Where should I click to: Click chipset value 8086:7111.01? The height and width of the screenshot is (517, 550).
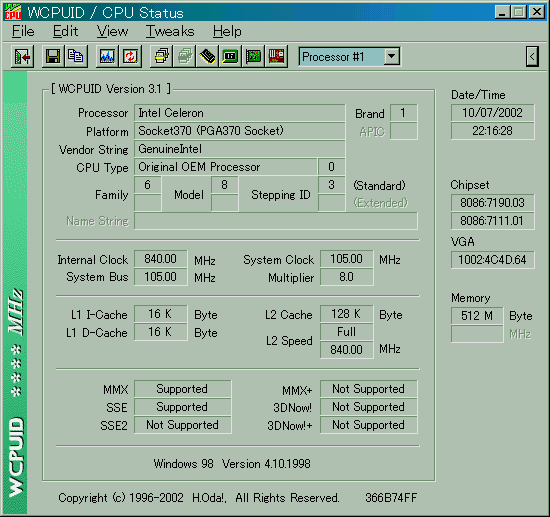tap(492, 221)
